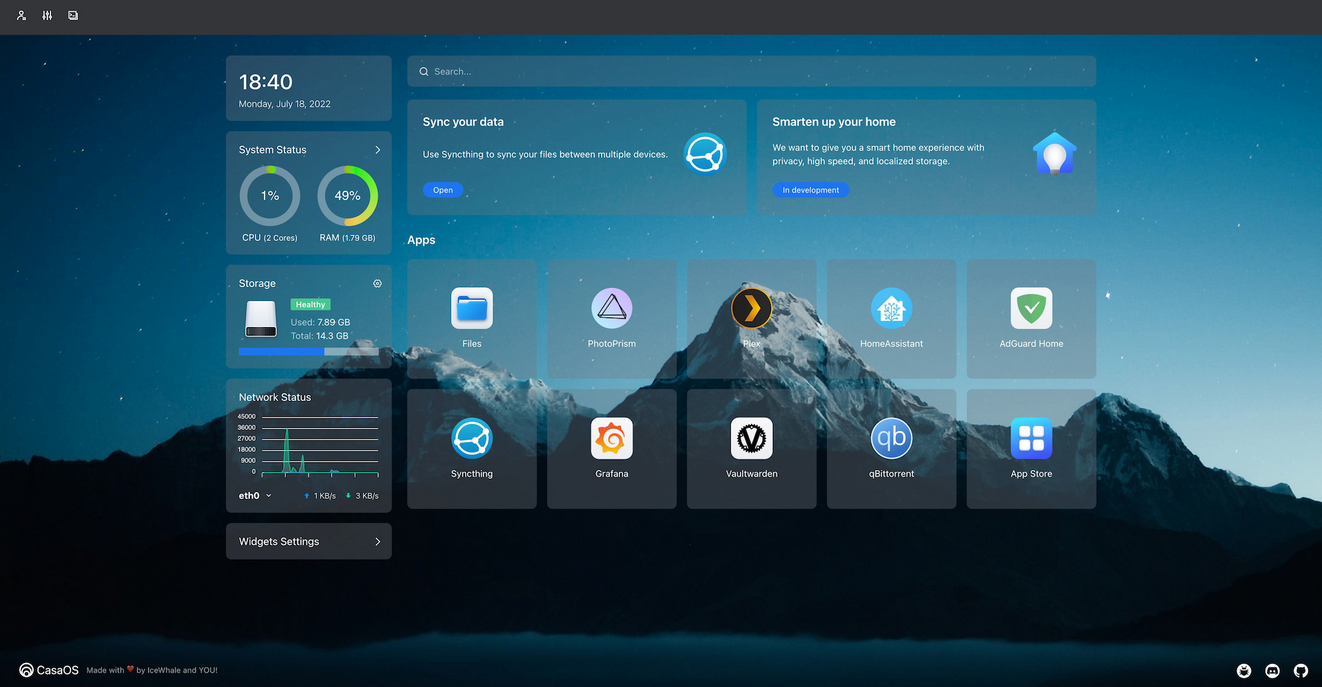The image size is (1322, 687).
Task: Open Syncthing in the Apps grid
Action: tap(471, 439)
